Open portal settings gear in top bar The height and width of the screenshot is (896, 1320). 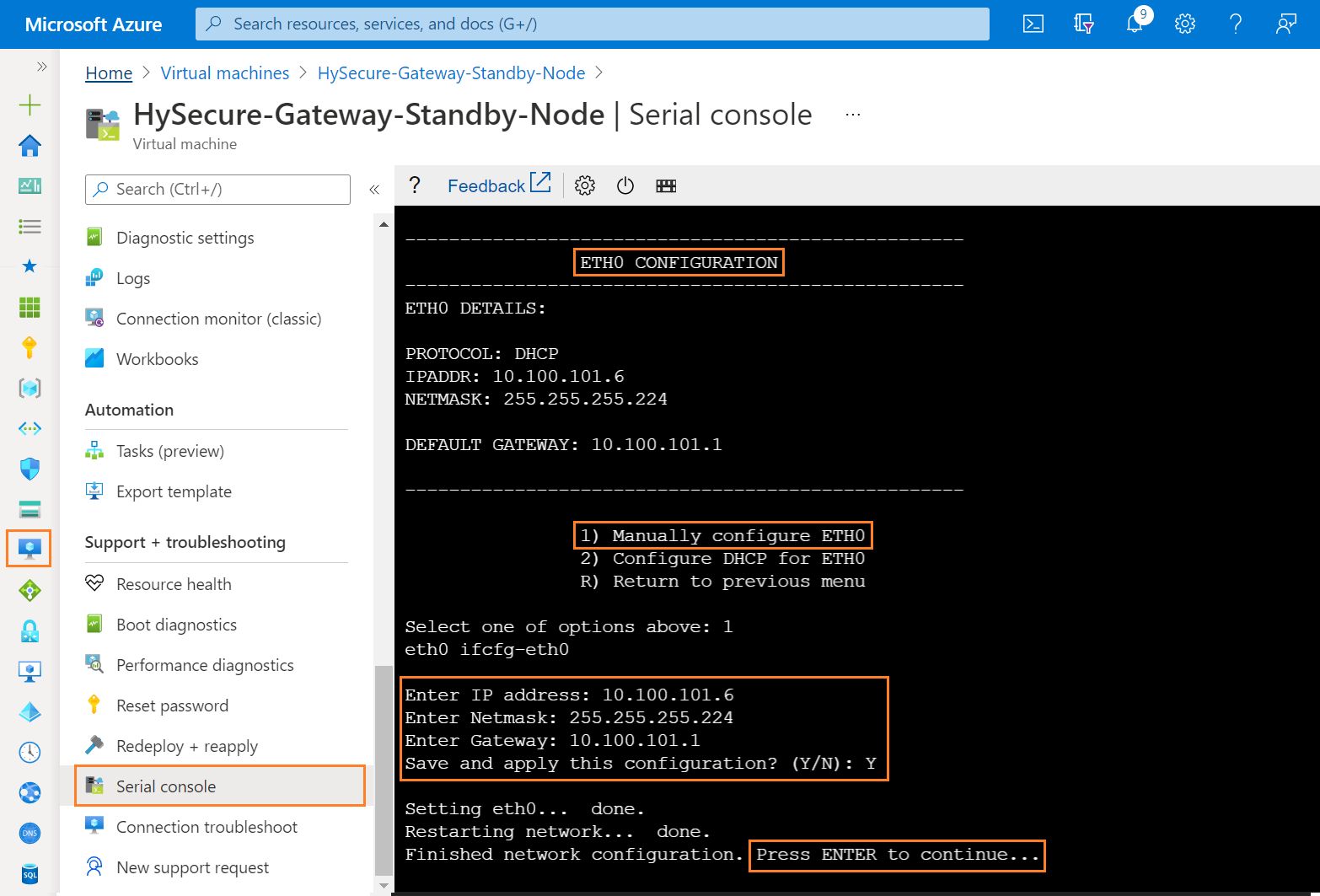coord(1185,24)
